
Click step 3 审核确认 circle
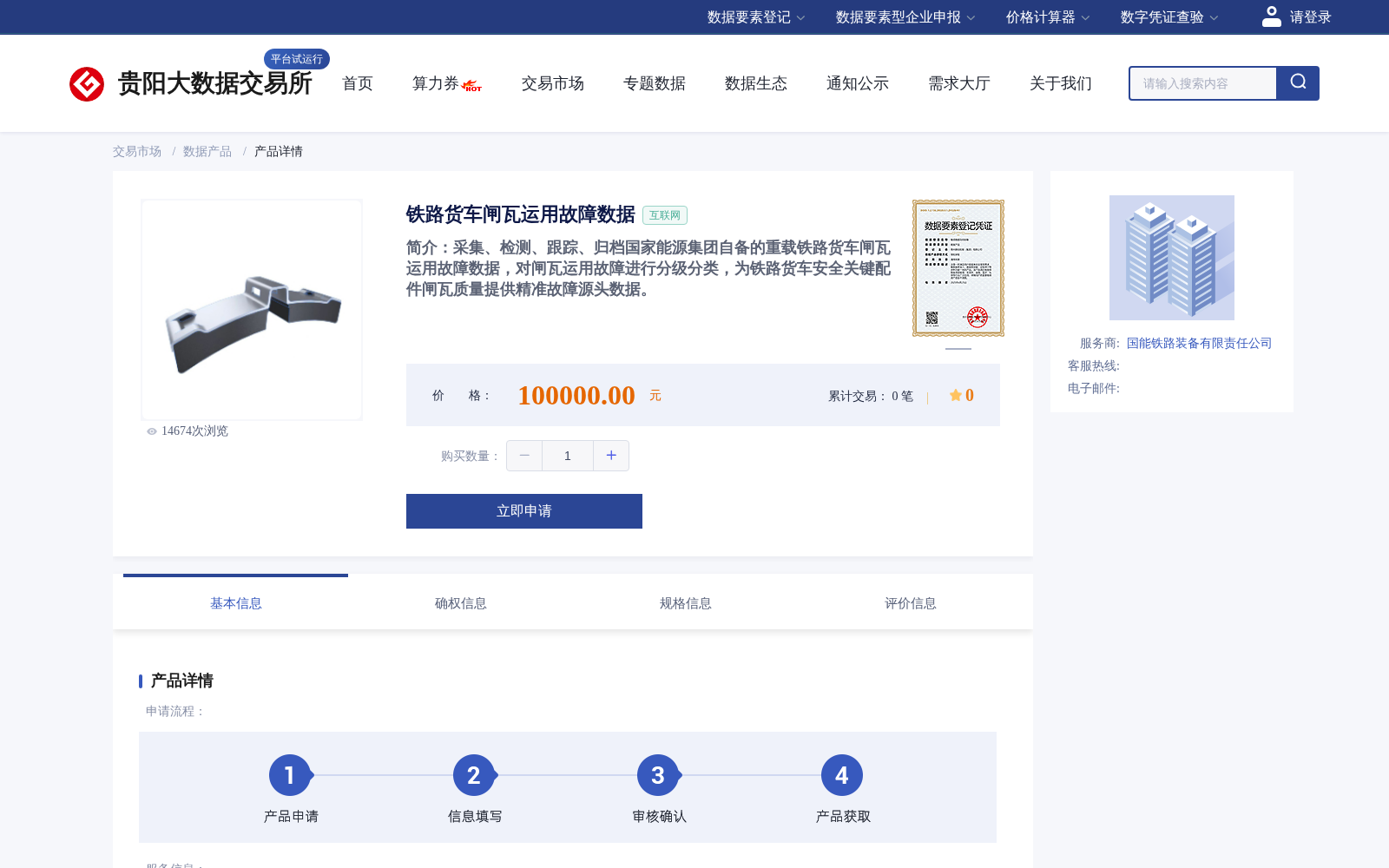(658, 775)
